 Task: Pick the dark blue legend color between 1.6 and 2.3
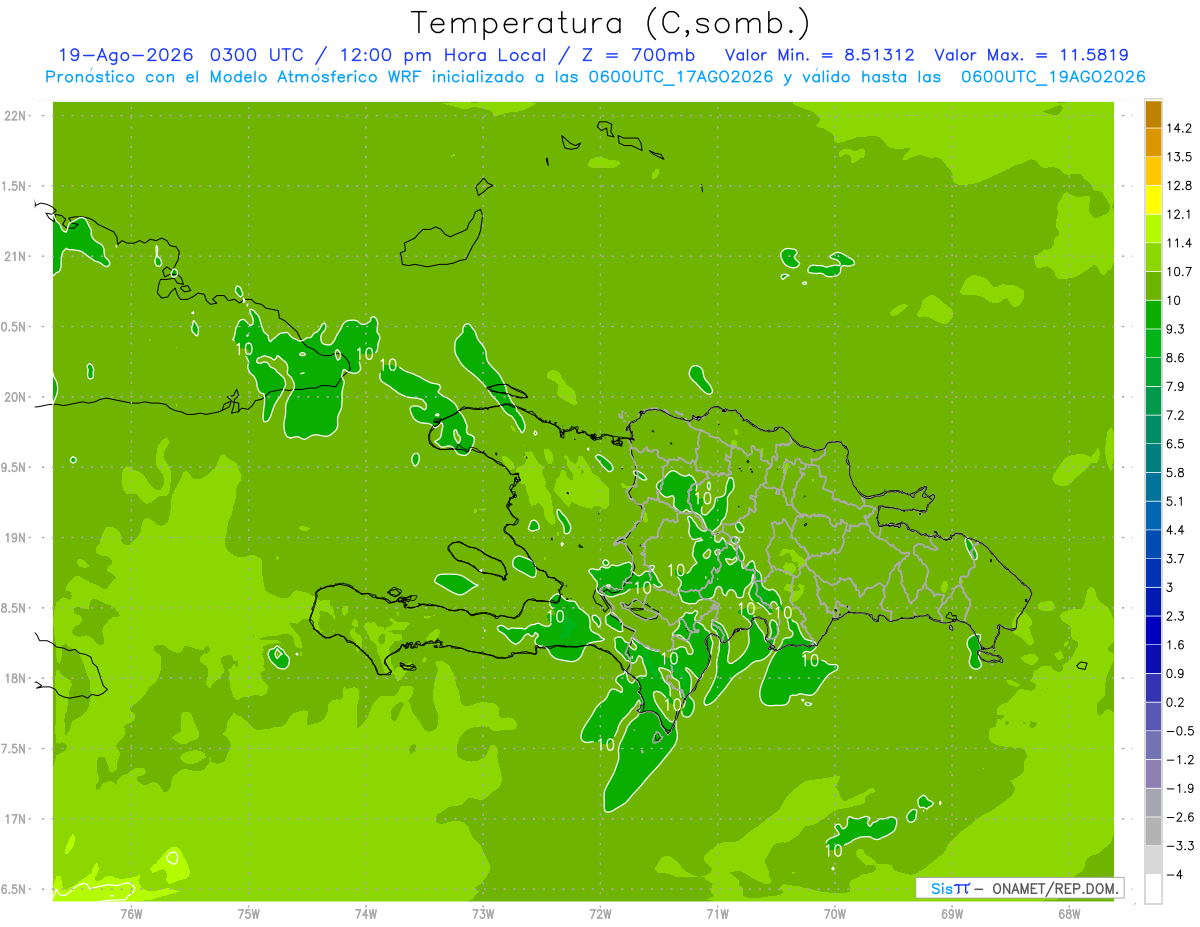coord(1154,631)
